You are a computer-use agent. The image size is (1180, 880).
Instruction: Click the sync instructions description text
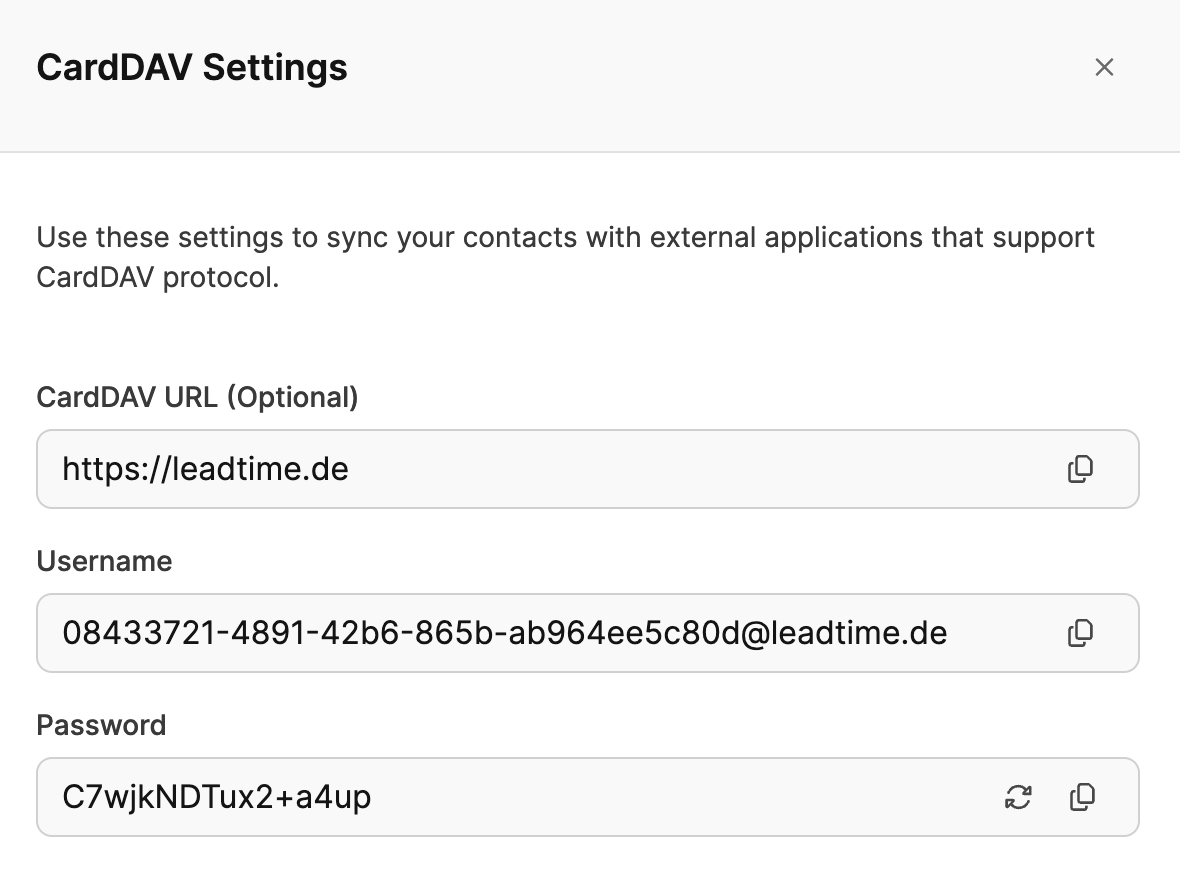pos(565,257)
